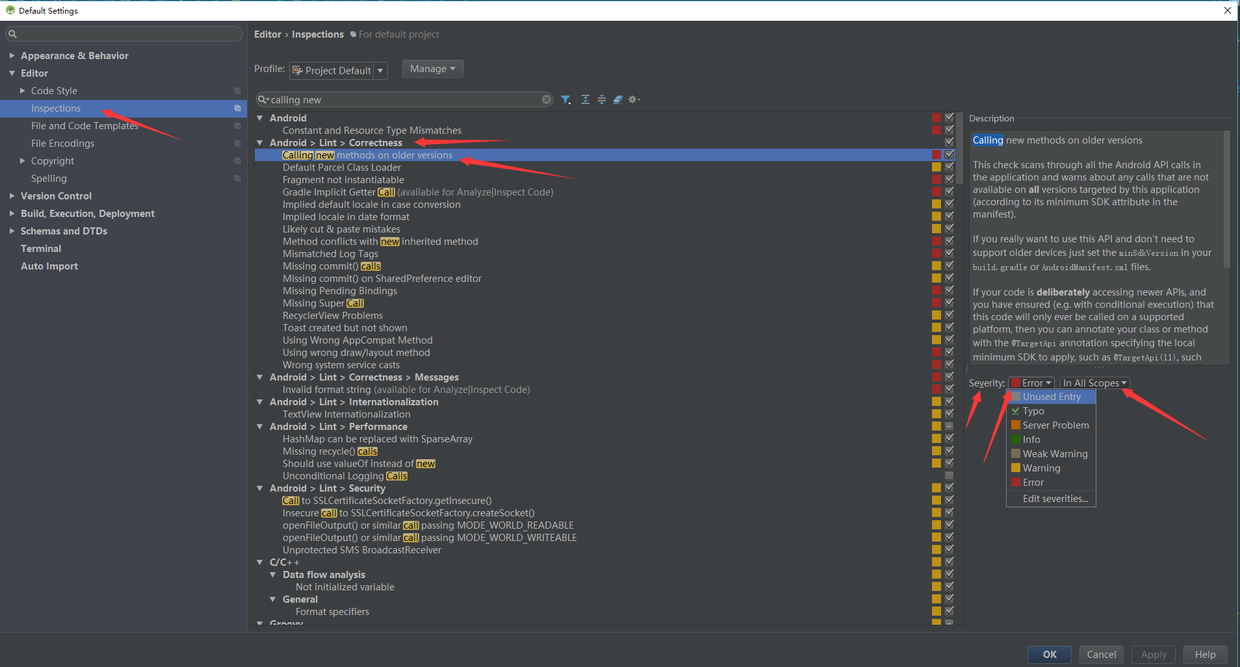Open the Manage dropdown button
The height and width of the screenshot is (667, 1240).
(x=433, y=69)
